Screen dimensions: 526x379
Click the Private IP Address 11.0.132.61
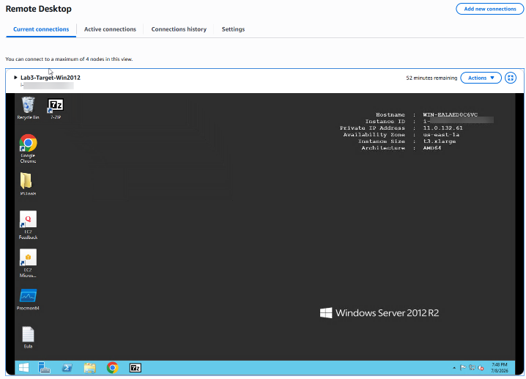(442, 128)
